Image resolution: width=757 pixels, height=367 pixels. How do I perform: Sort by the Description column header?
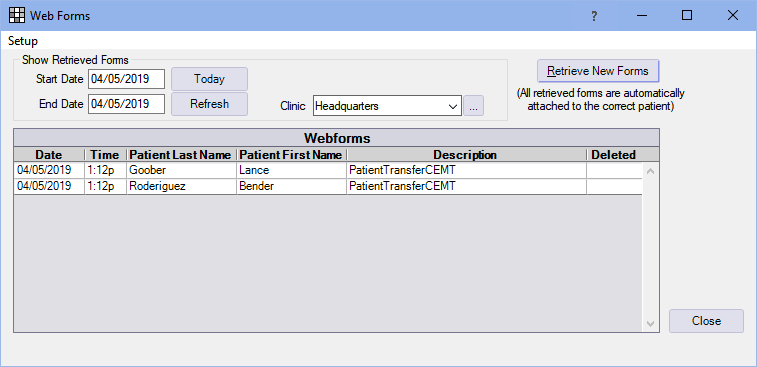click(x=466, y=155)
